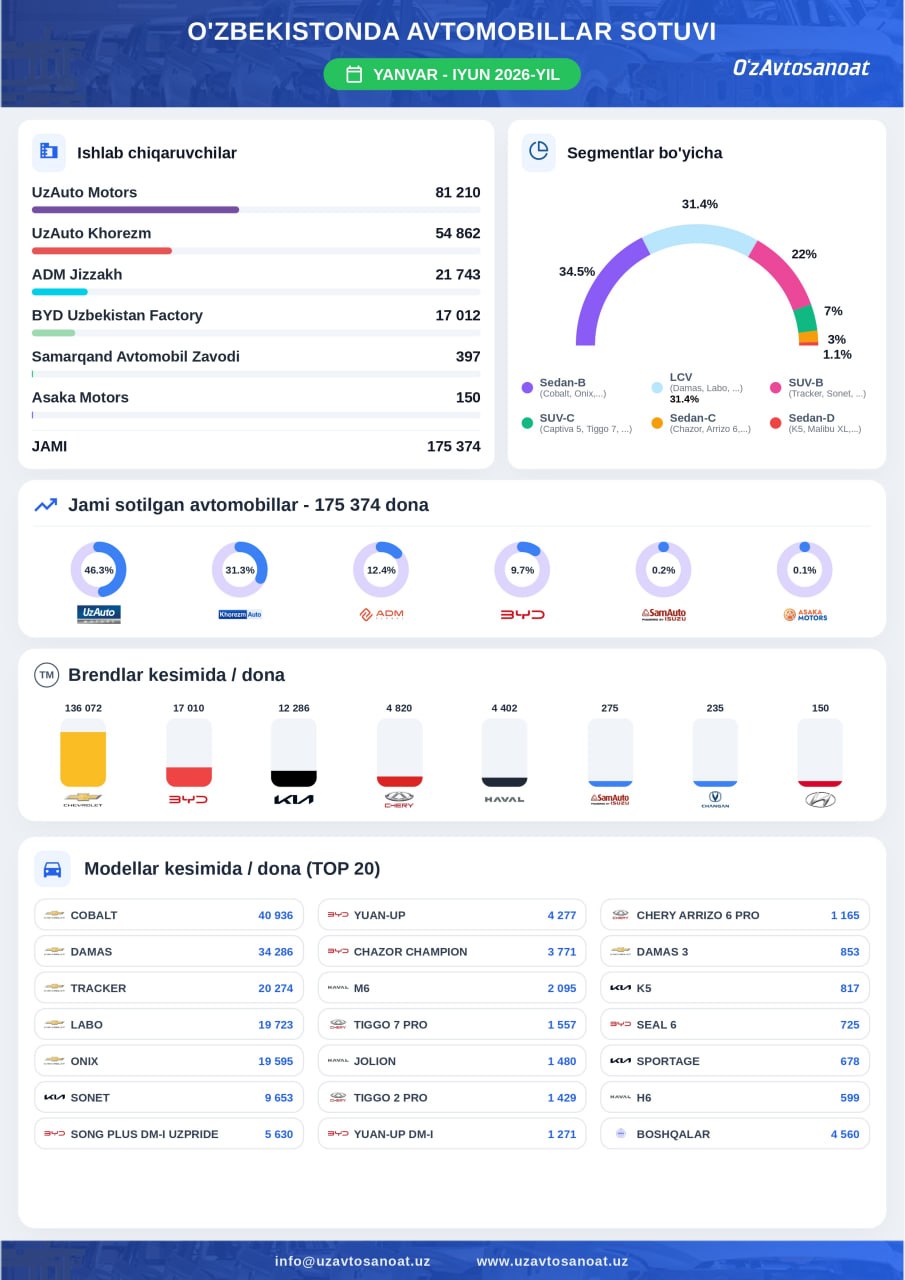Screen dimensions: 905x1280
Task: Click the car icon beside Modellar kesimida
Action: [52, 868]
